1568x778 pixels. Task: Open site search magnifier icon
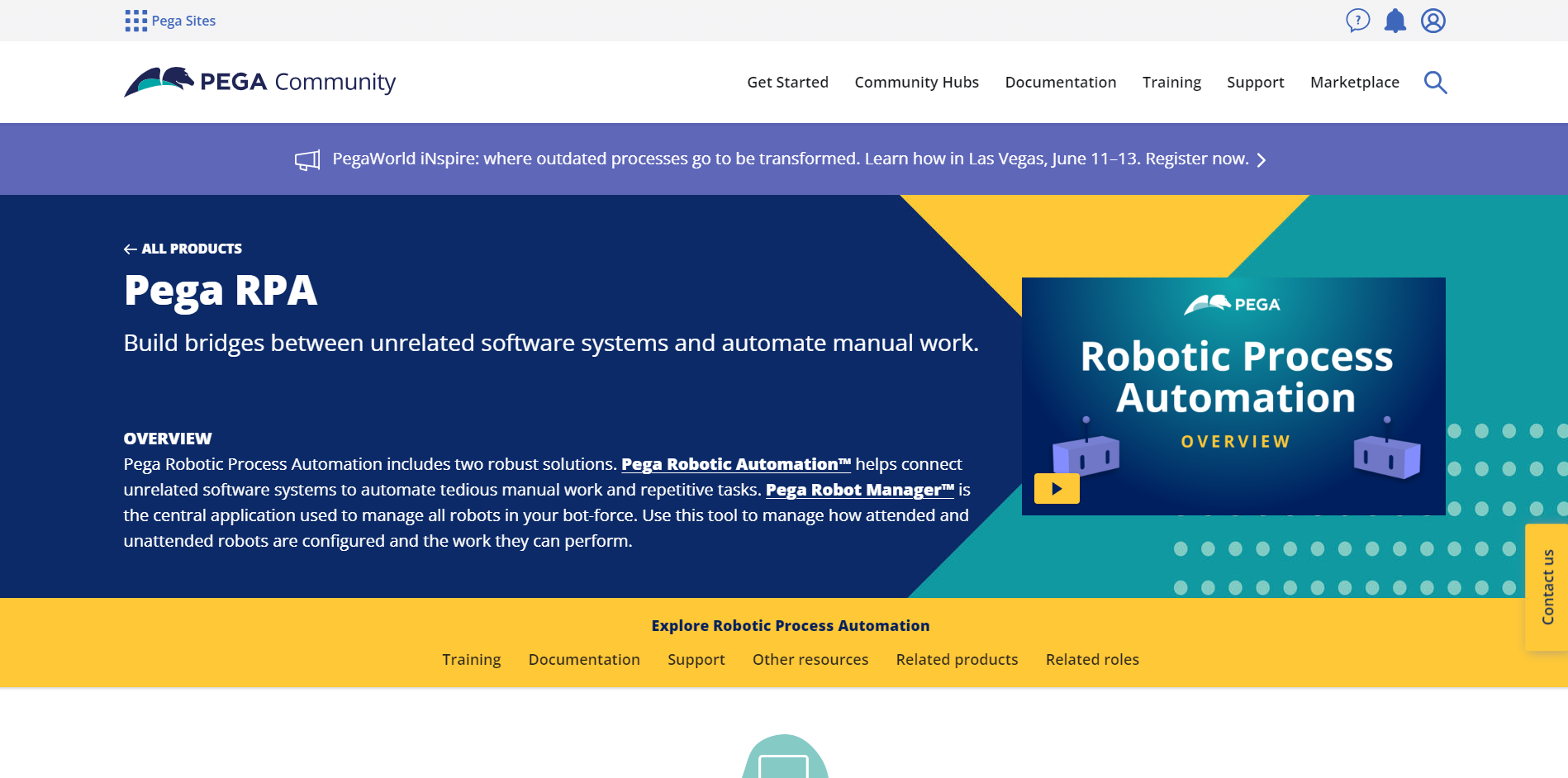1436,83
